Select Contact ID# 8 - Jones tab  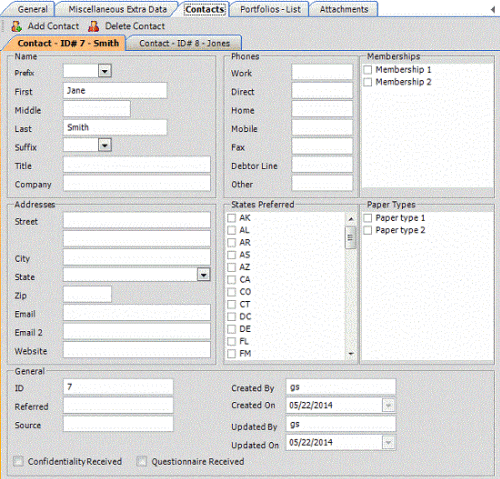(x=184, y=43)
